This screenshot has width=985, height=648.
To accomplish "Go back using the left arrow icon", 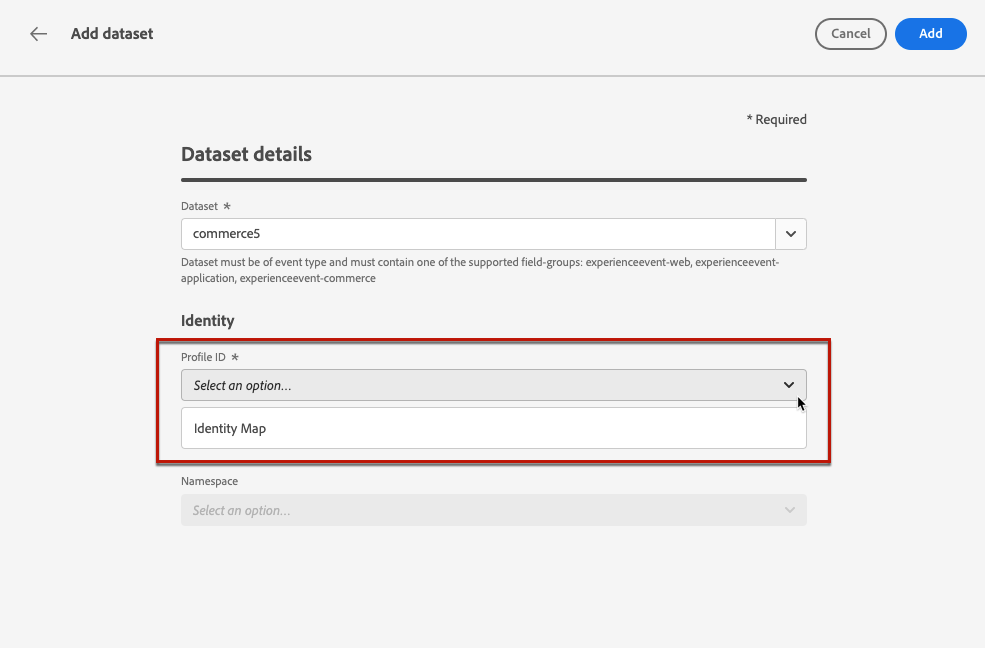I will click(x=38, y=34).
